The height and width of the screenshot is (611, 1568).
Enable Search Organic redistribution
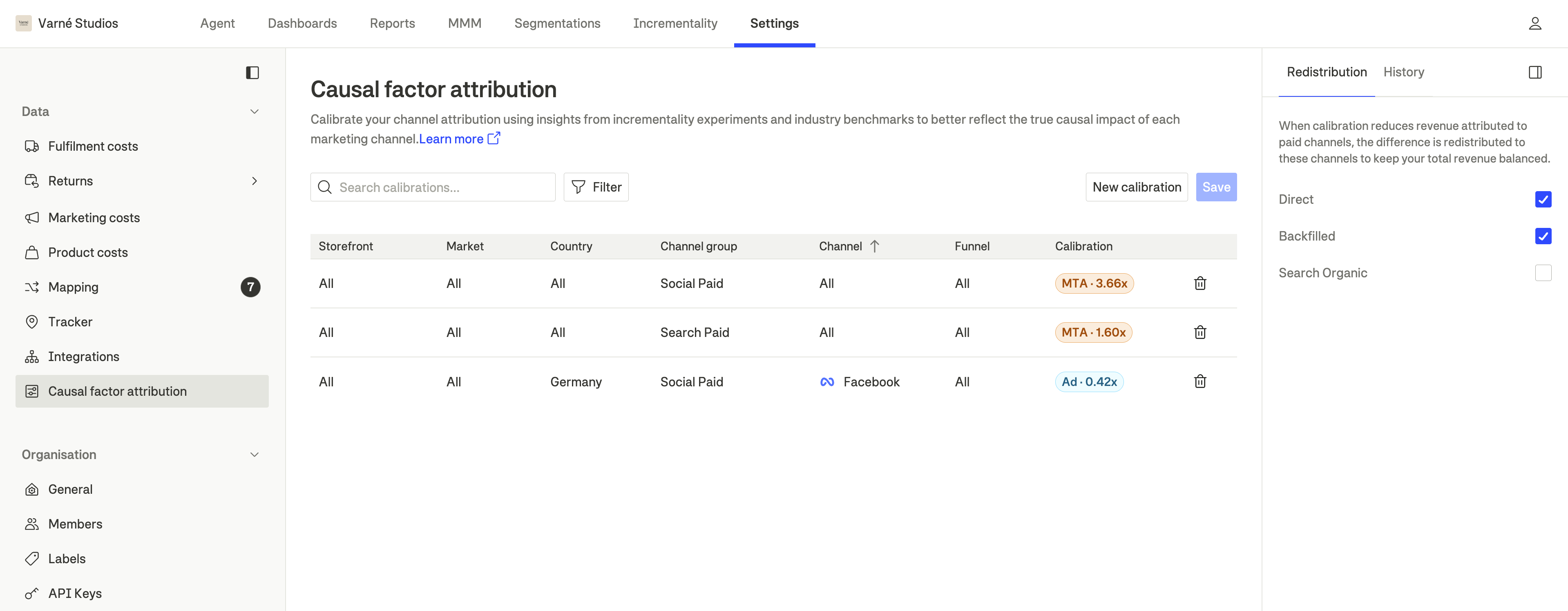[x=1543, y=273]
